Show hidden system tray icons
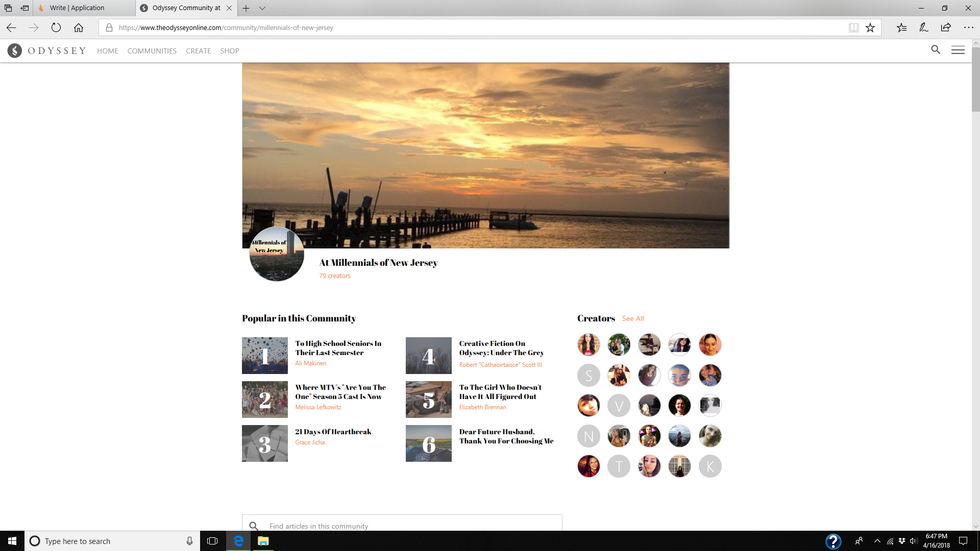980x551 pixels. tap(877, 541)
